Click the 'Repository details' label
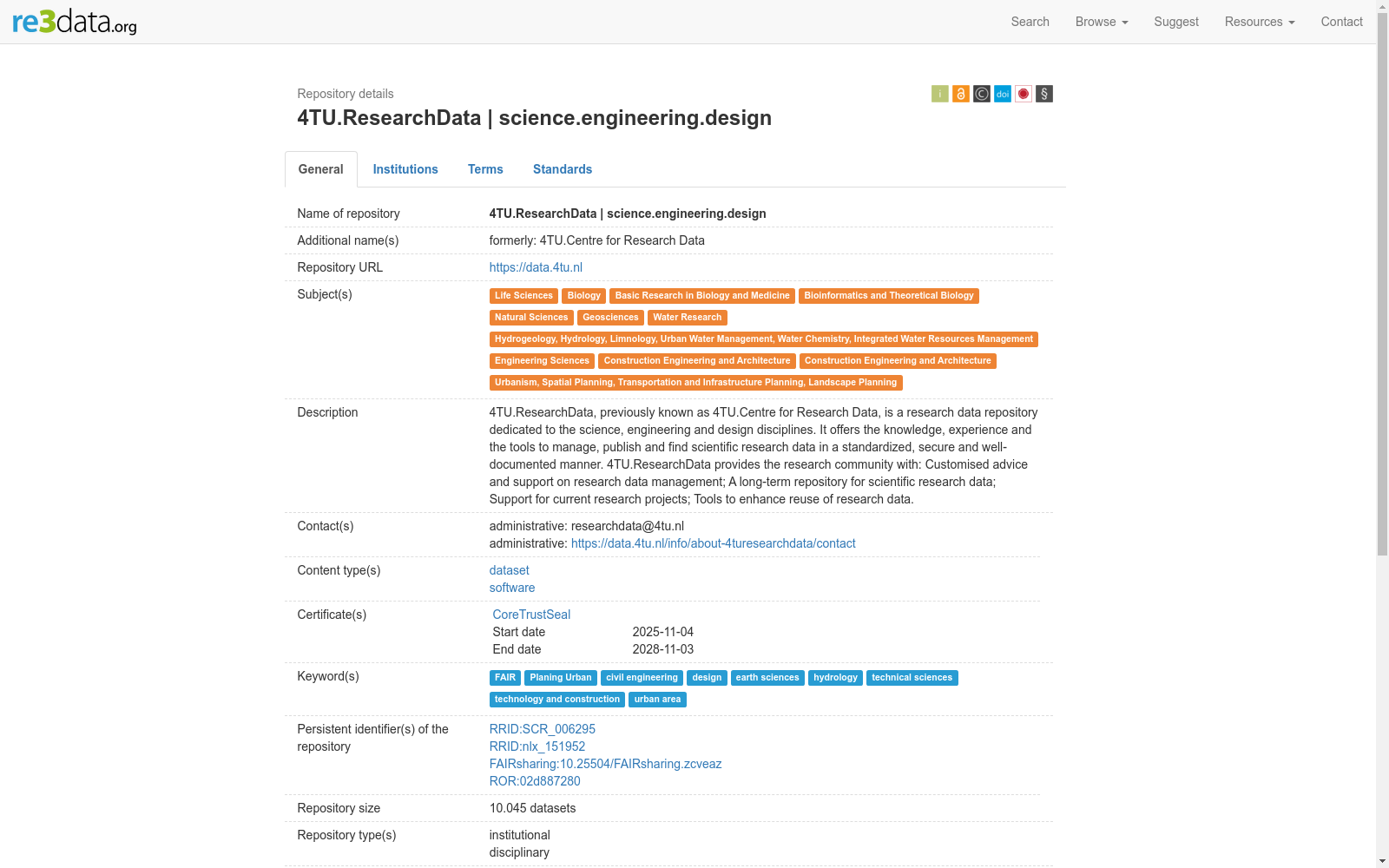 tap(346, 94)
